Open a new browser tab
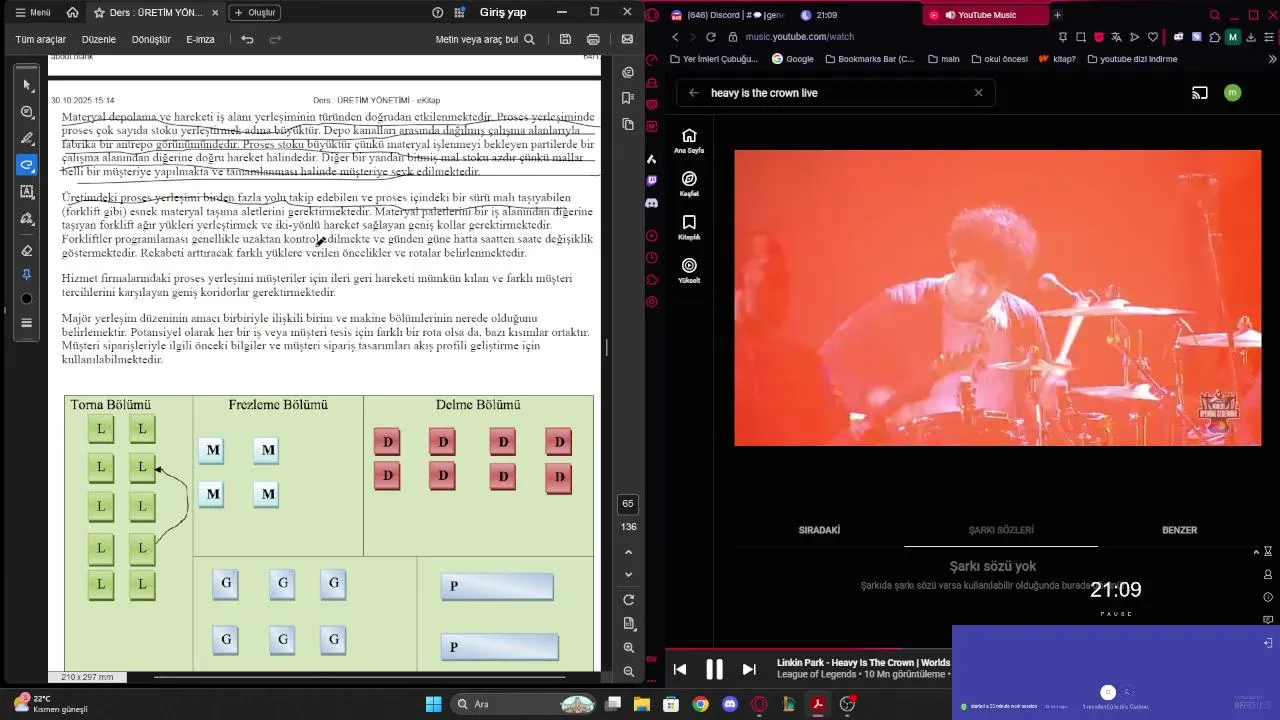 (x=1057, y=15)
